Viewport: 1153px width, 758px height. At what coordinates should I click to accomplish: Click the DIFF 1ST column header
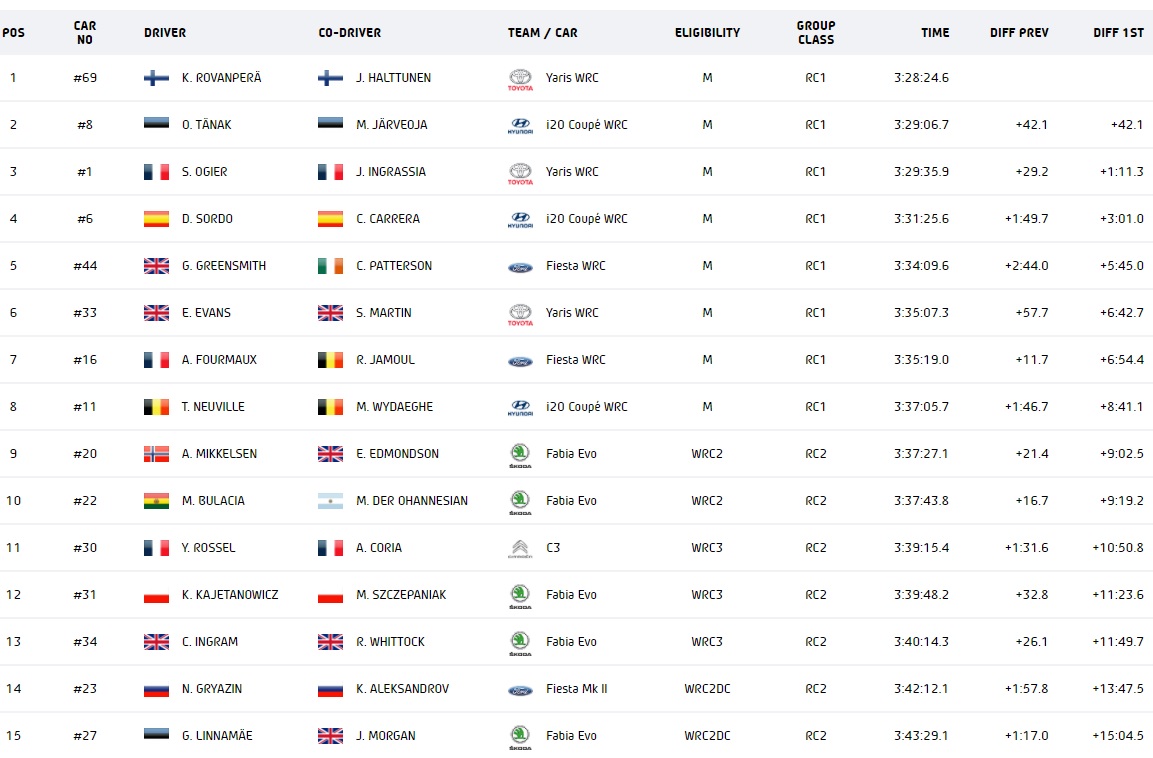pyautogui.click(x=1118, y=33)
